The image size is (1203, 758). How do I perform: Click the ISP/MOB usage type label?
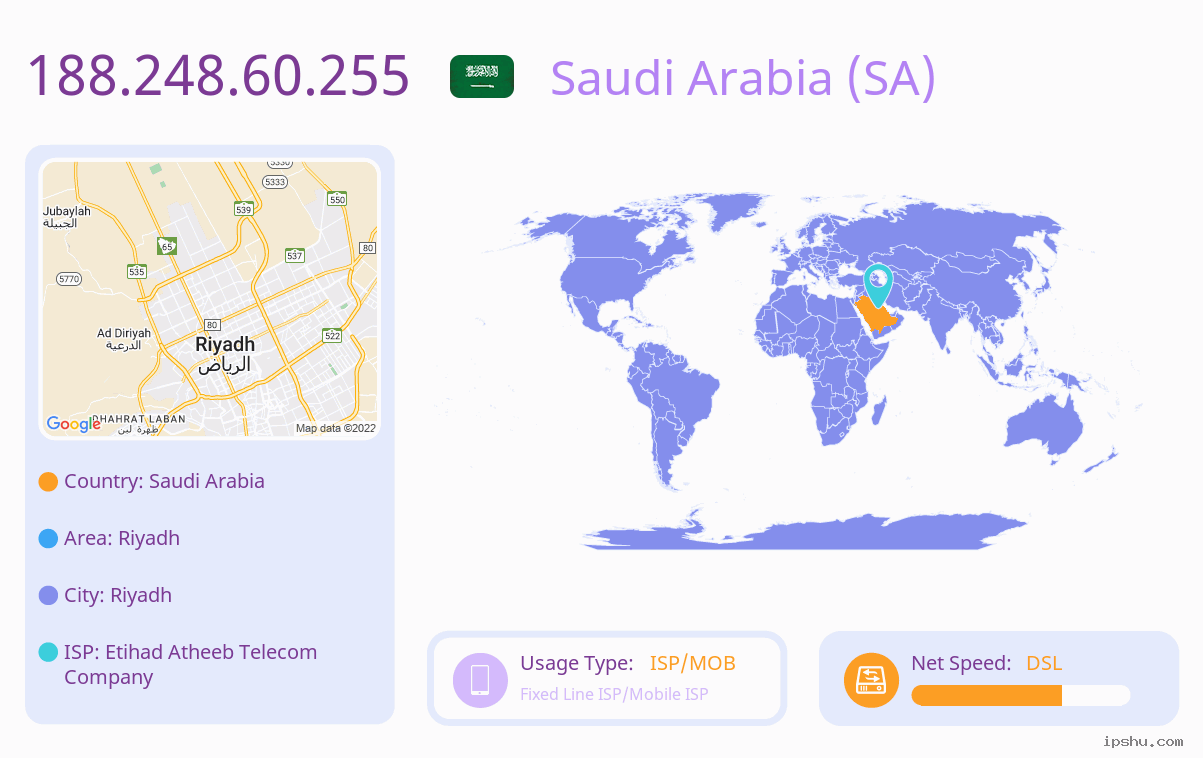click(x=693, y=663)
